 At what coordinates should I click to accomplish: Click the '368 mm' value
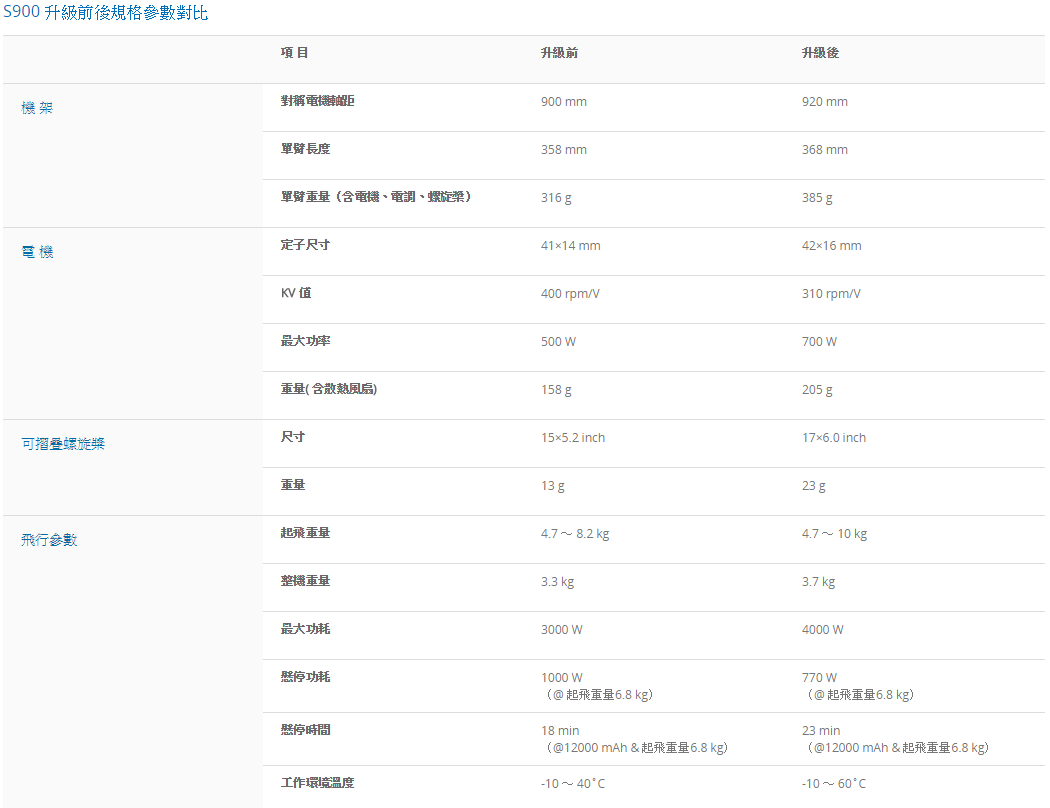[x=825, y=150]
